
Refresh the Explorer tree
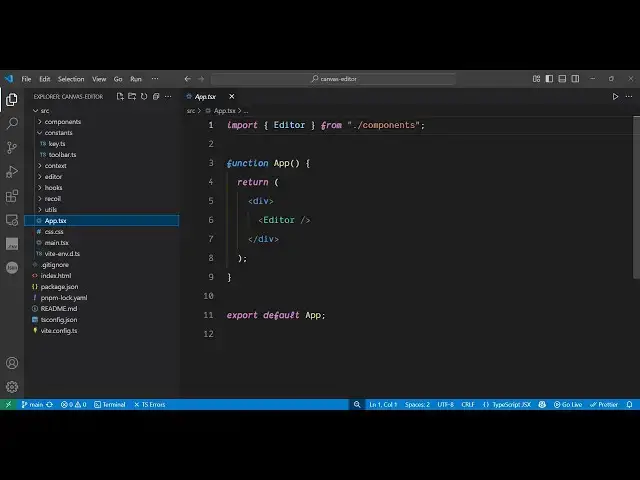[144, 97]
